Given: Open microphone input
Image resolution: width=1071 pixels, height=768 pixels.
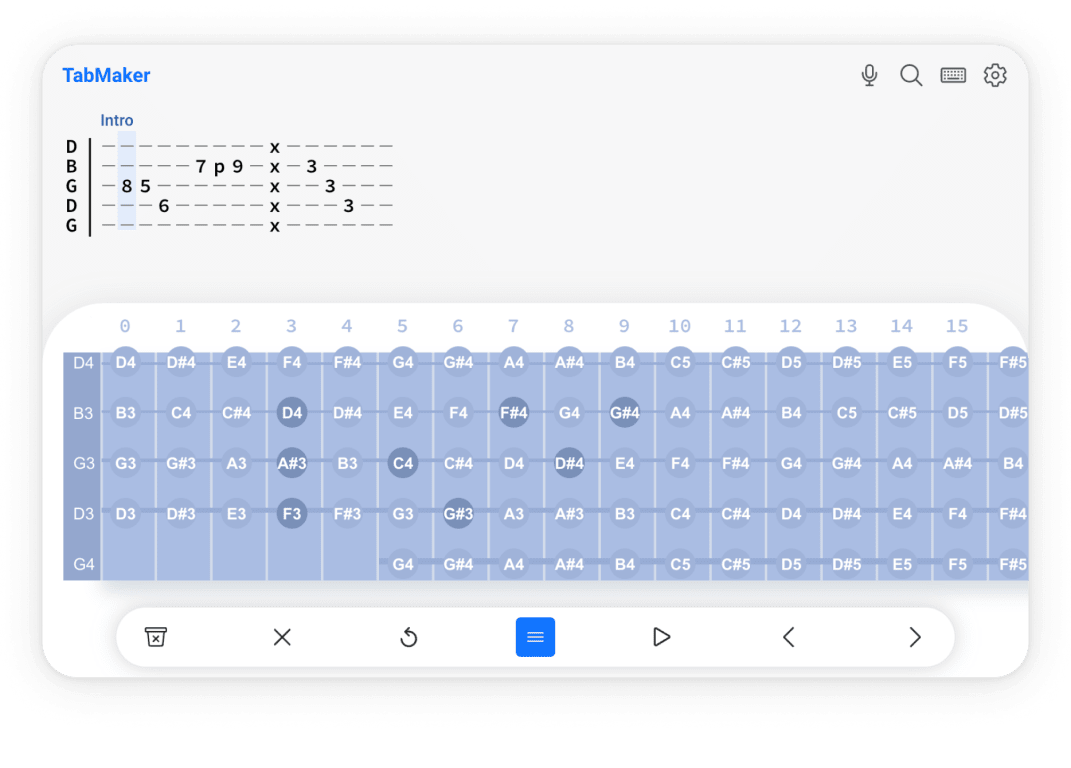Looking at the screenshot, I should (869, 75).
